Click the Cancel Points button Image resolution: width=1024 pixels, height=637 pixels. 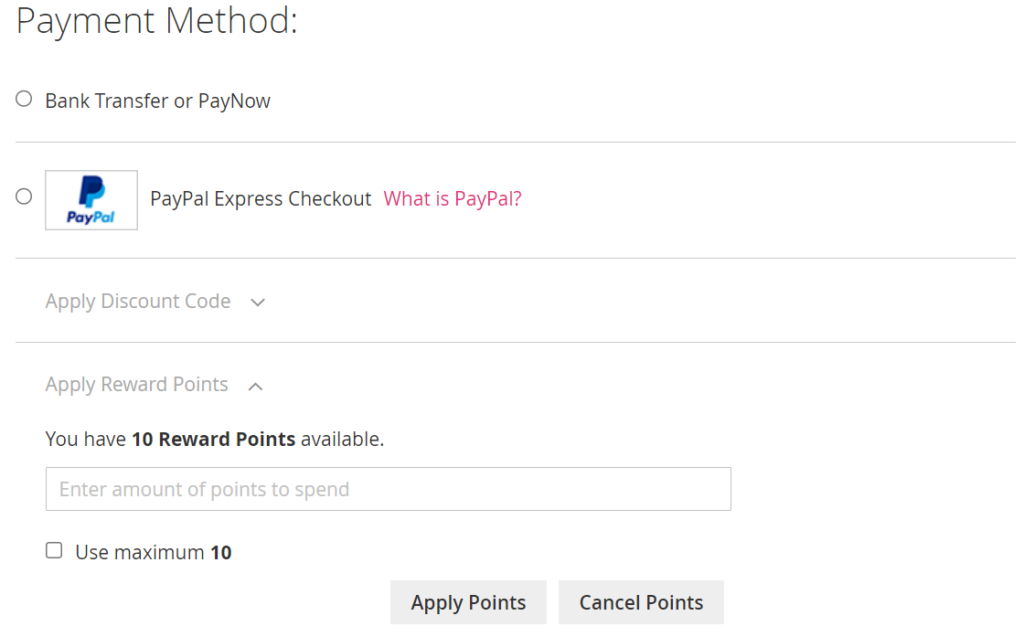pos(641,602)
